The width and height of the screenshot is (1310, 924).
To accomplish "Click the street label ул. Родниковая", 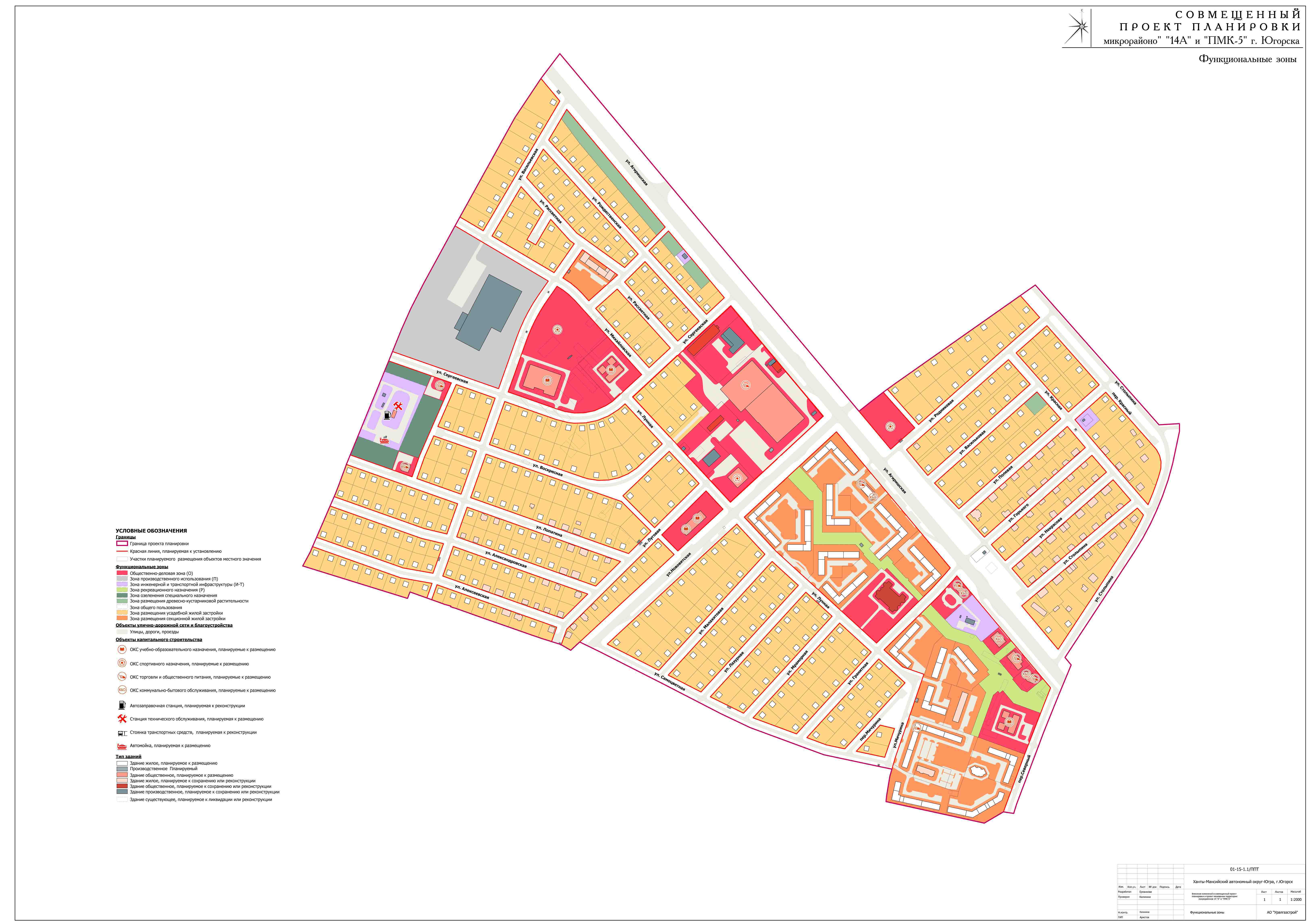I will (x=940, y=411).
